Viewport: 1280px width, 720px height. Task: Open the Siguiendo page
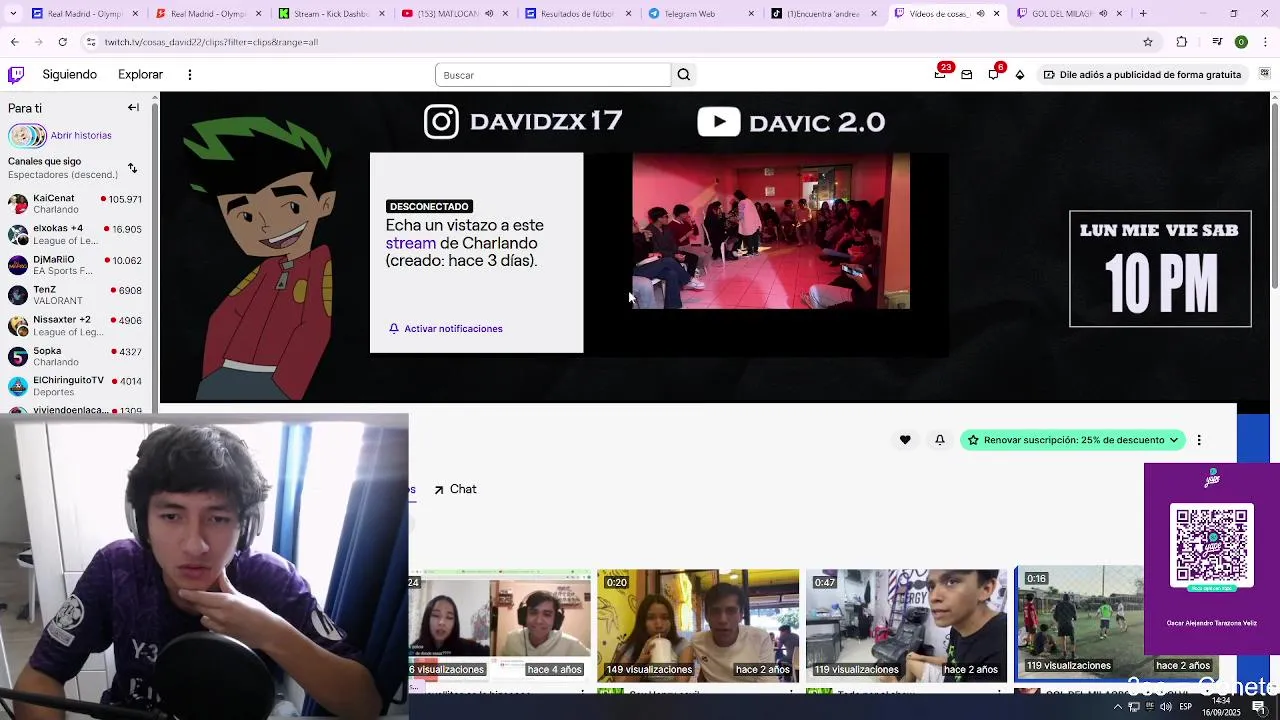point(70,74)
